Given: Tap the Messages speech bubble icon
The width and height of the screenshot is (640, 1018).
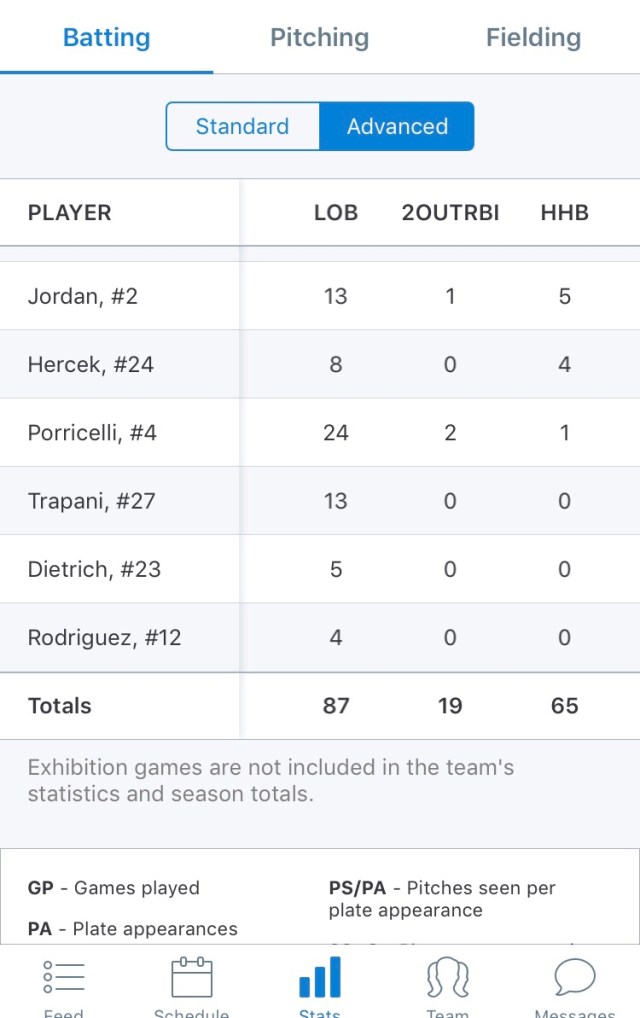Looking at the screenshot, I should click(574, 977).
